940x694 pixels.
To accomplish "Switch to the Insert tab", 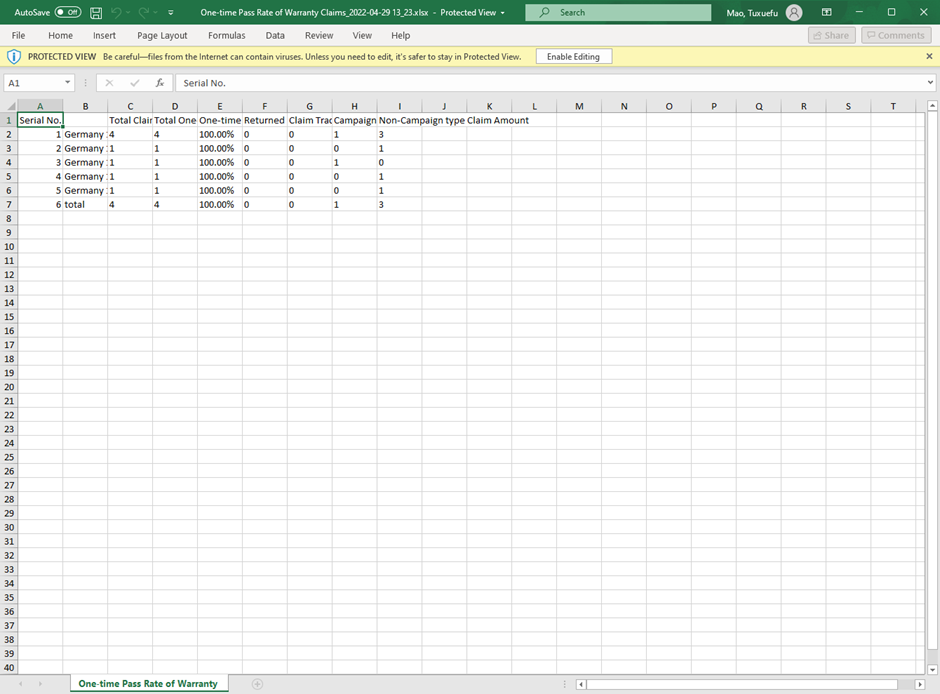I will pyautogui.click(x=104, y=35).
